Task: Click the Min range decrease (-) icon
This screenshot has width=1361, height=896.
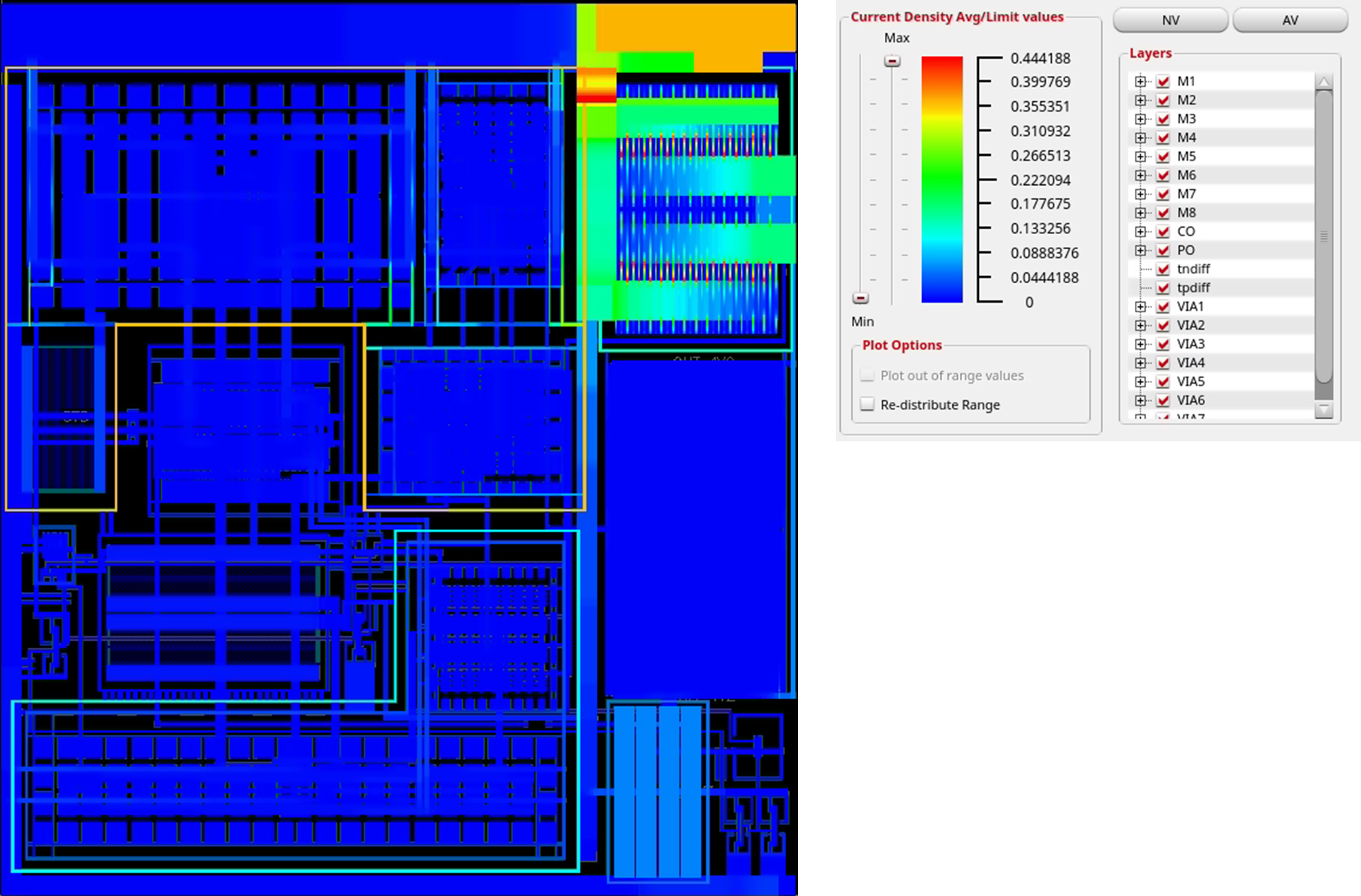Action: coord(860,297)
